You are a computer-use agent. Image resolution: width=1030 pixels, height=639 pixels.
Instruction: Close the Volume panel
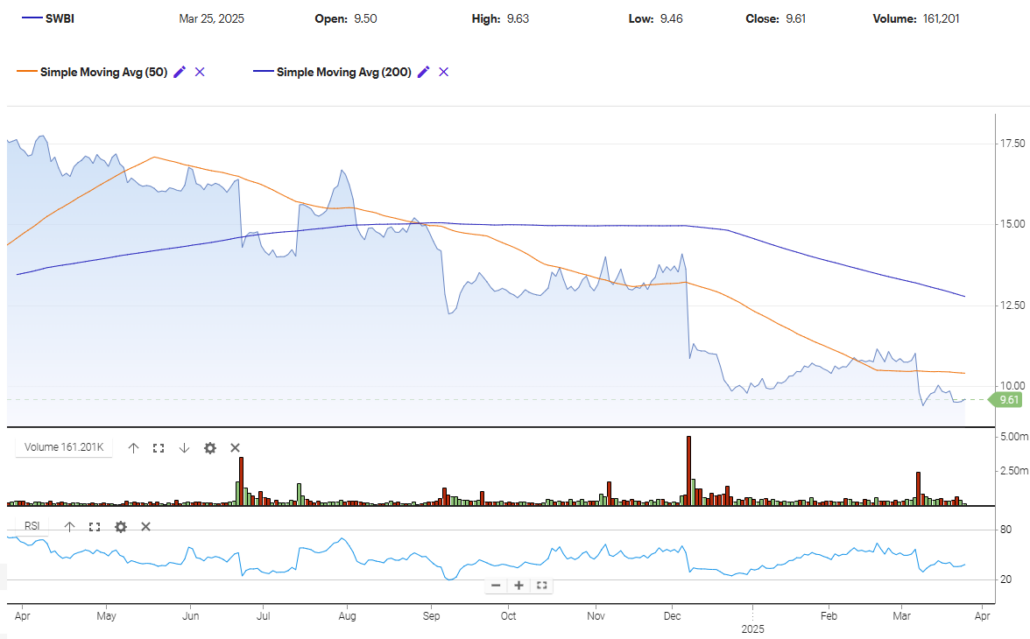tap(235, 448)
